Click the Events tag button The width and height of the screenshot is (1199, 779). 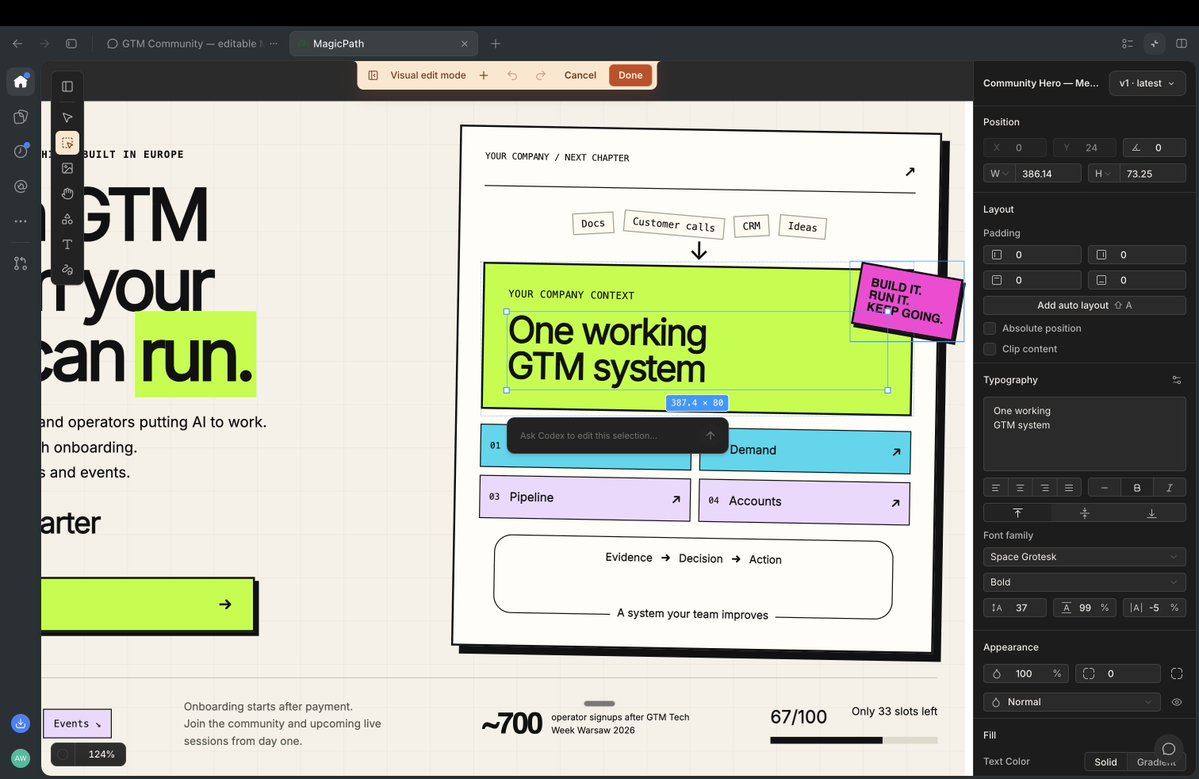(77, 723)
